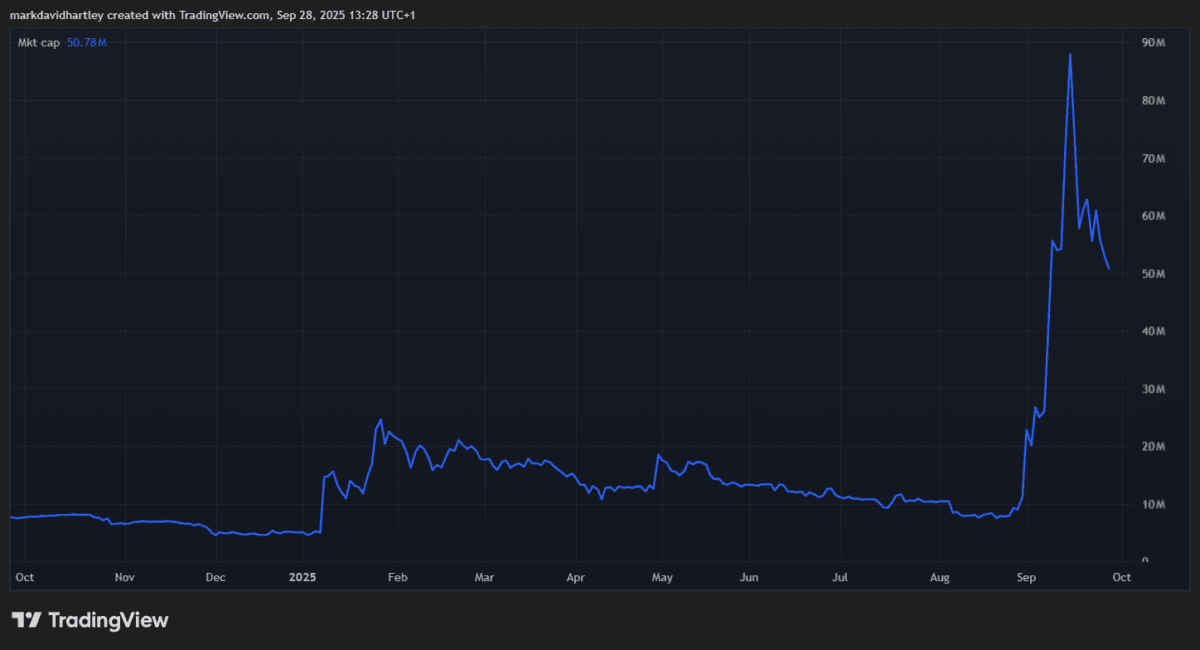
Task: Click the TradingView wordmark text
Action: tap(108, 620)
